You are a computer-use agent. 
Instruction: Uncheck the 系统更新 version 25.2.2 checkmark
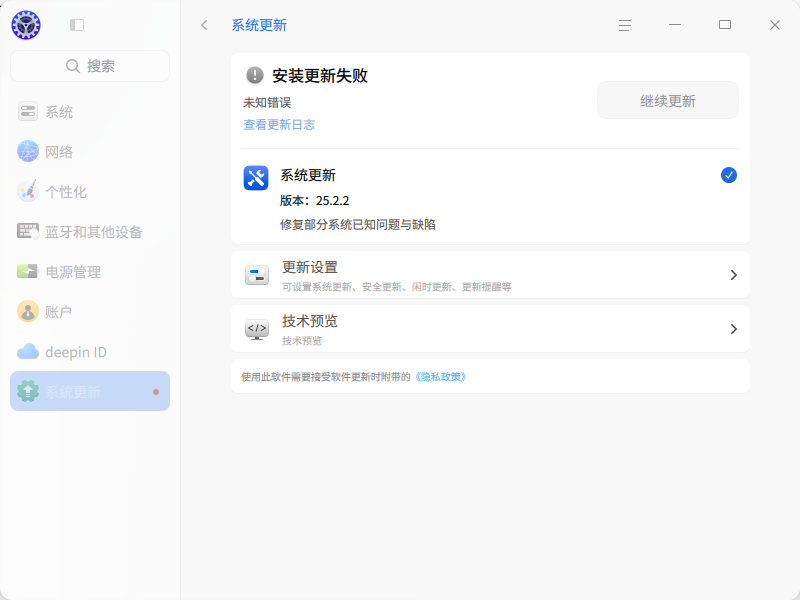[729, 175]
